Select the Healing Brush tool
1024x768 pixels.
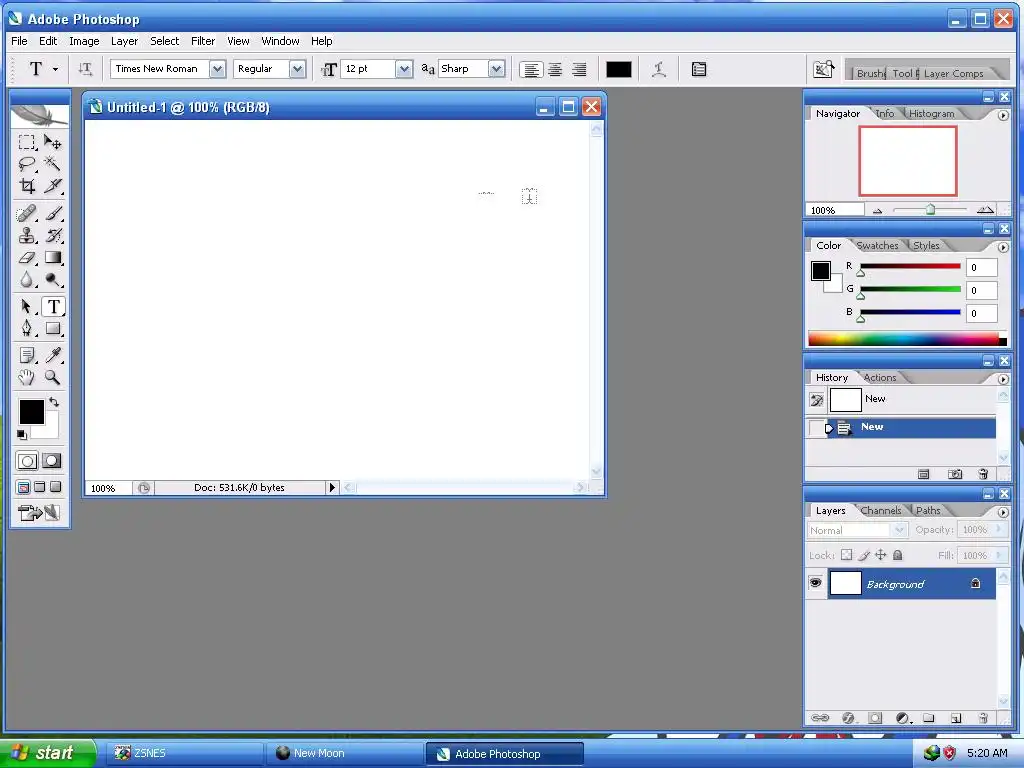(27, 214)
